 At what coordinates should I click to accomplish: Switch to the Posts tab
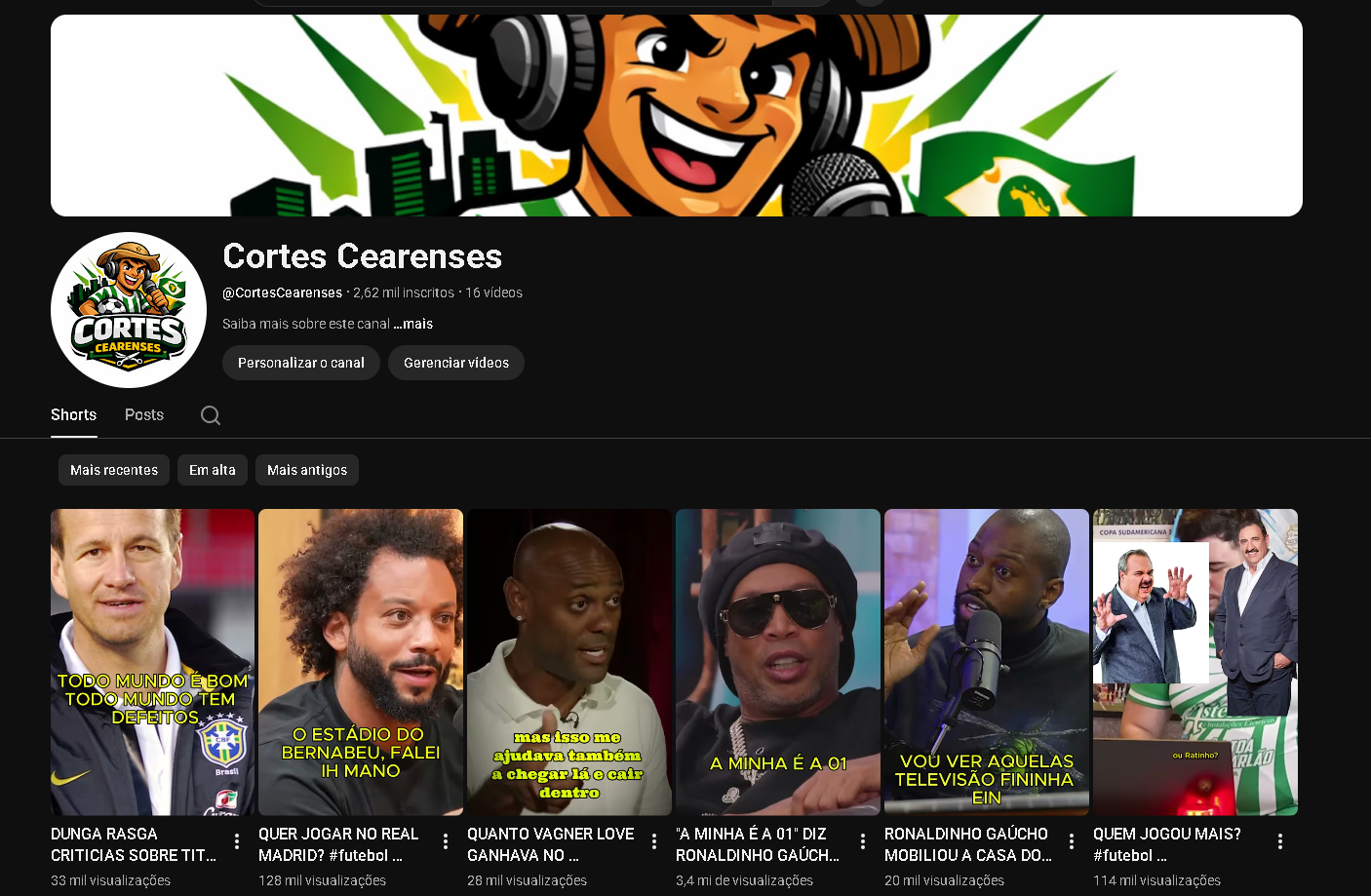tap(144, 414)
